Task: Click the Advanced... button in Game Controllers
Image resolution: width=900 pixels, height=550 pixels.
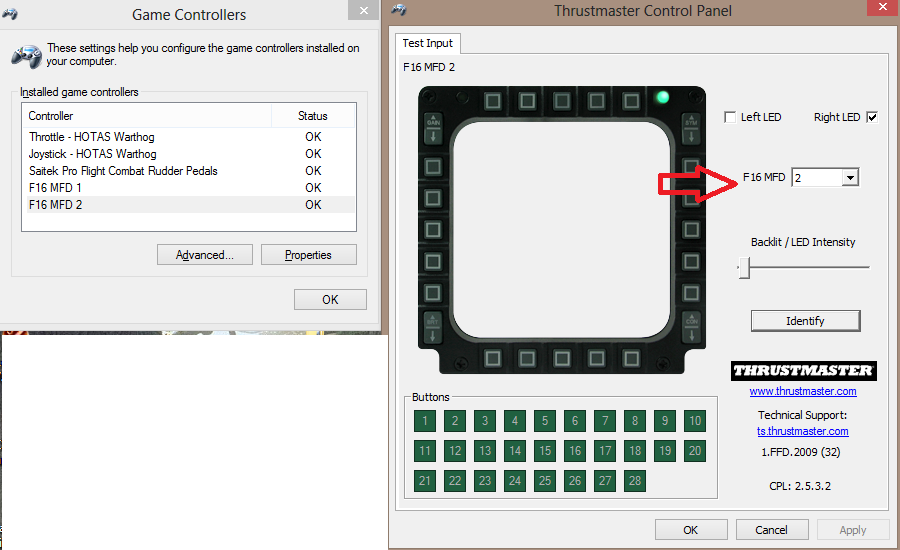Action: 205,255
